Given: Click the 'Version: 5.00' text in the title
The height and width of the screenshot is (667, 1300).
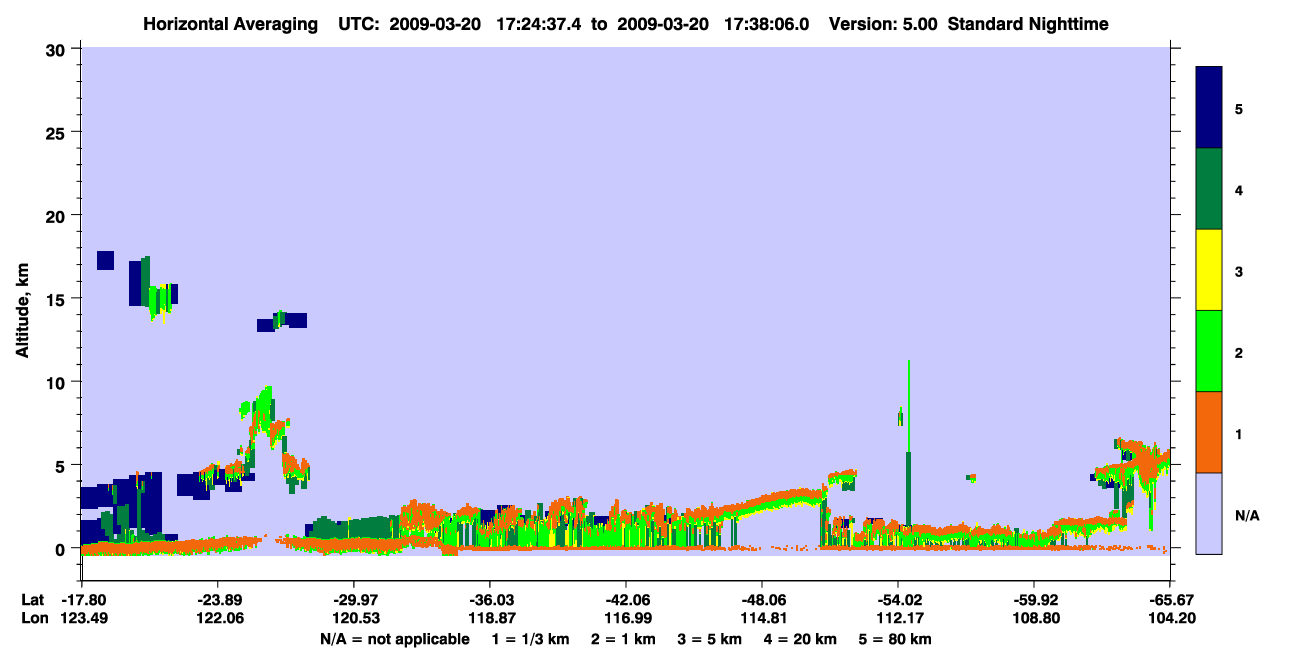Looking at the screenshot, I should [x=884, y=24].
